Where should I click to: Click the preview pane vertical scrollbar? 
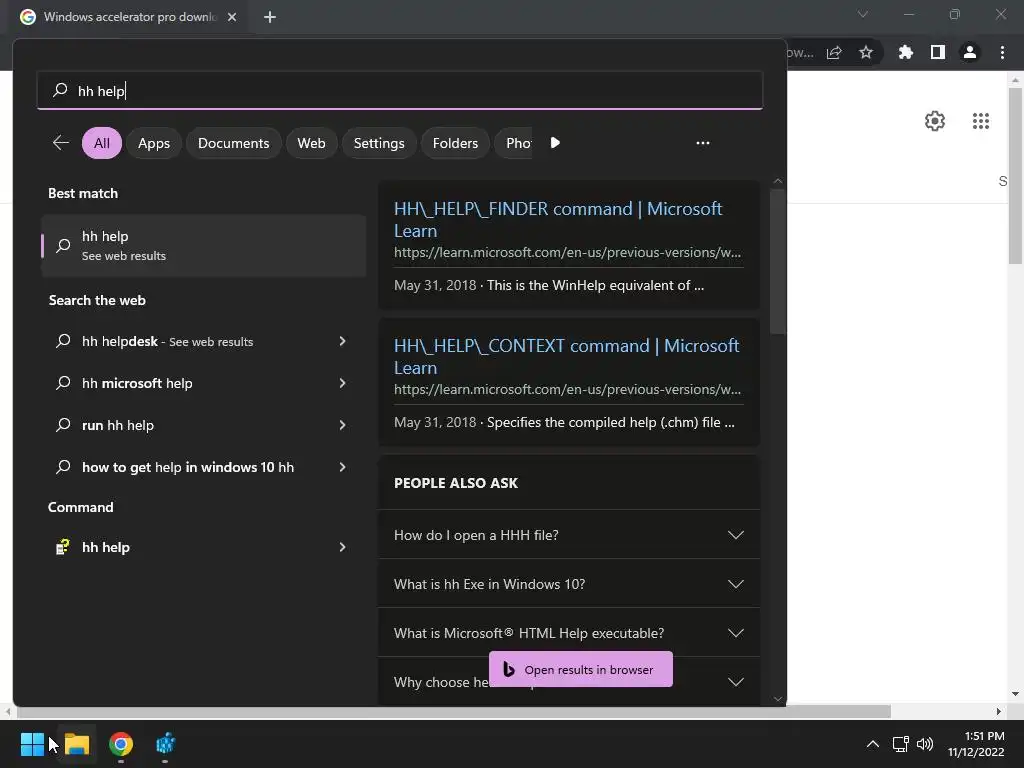pyautogui.click(x=777, y=261)
